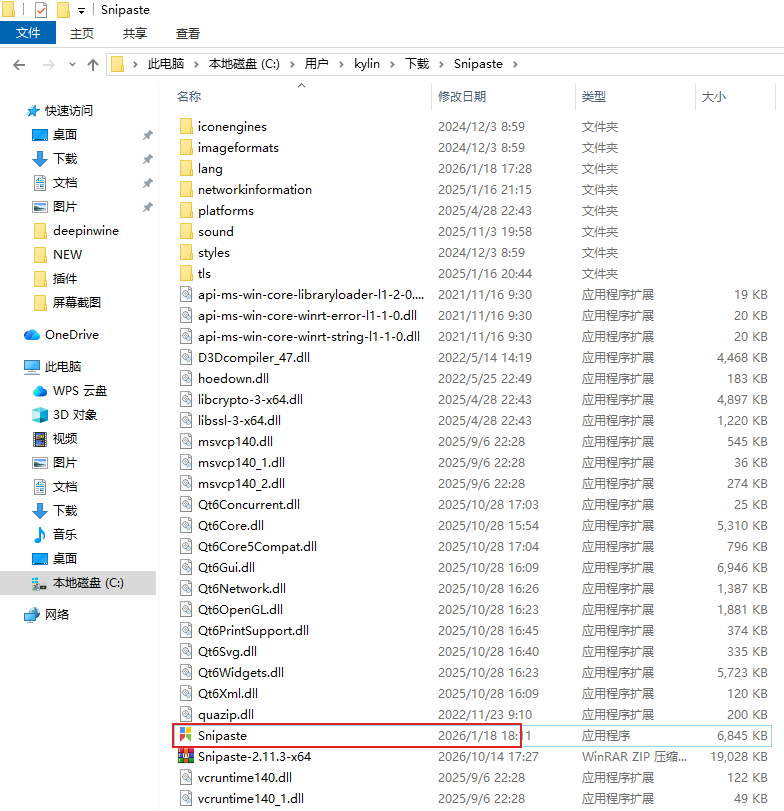Select iconengines folder icon
Screen dimensions: 784x811
[186, 126]
